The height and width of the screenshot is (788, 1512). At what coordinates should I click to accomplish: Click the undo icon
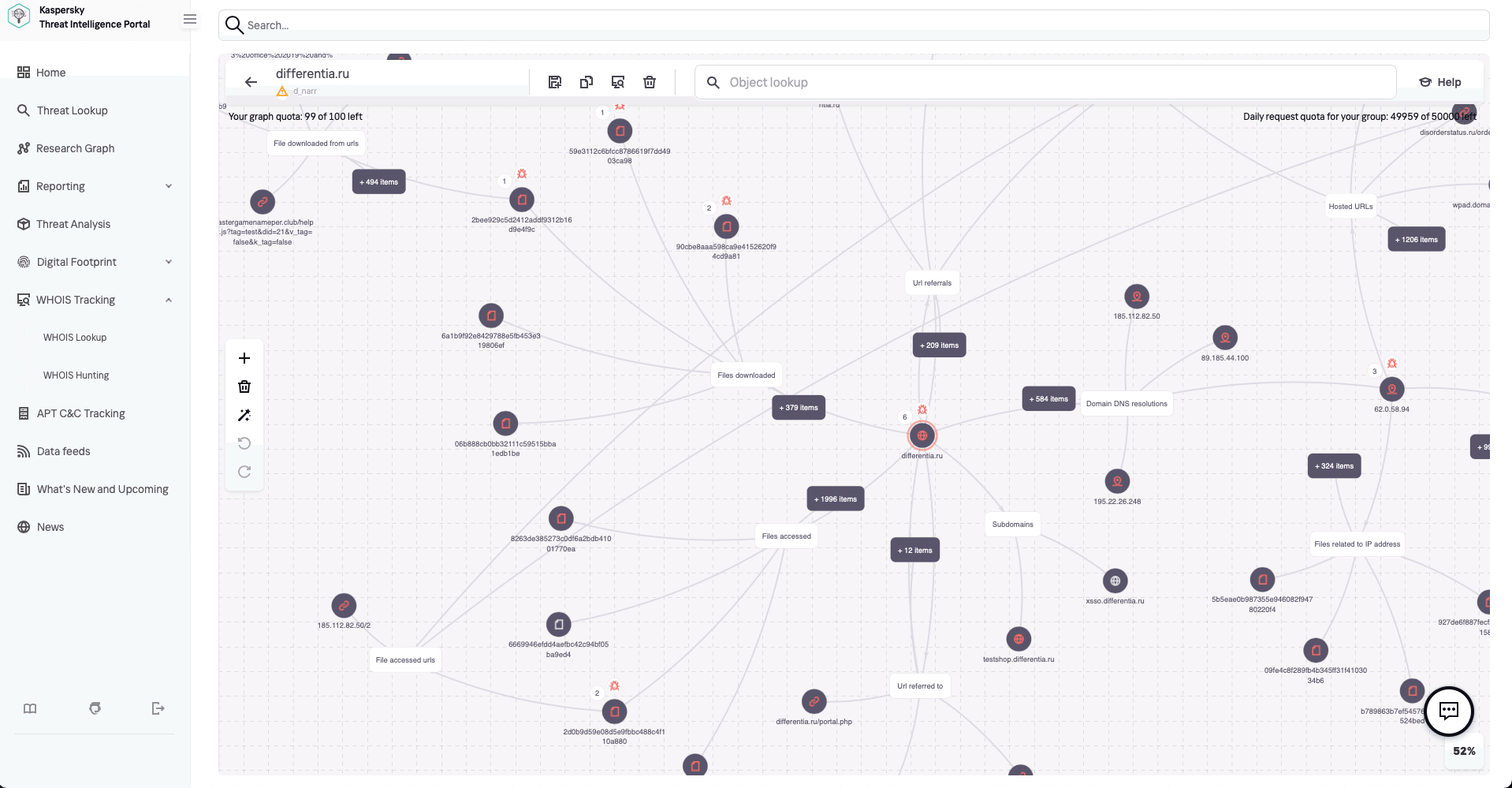pyautogui.click(x=244, y=443)
